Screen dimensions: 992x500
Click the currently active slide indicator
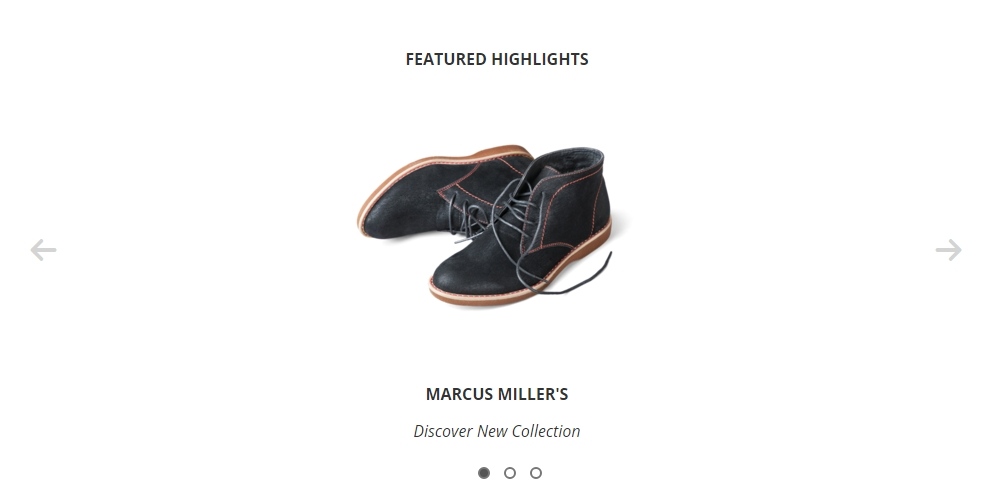coord(484,473)
